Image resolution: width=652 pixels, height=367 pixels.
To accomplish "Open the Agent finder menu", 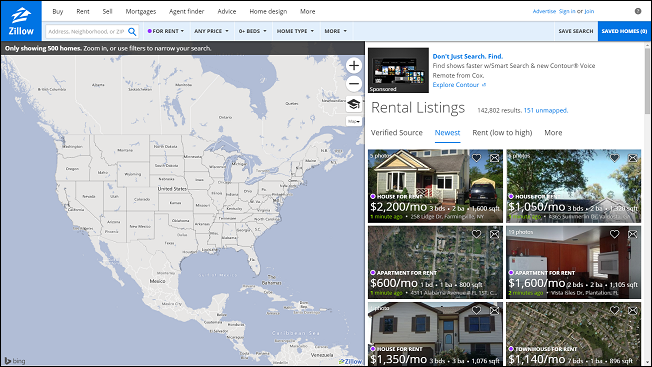I will pyautogui.click(x=187, y=12).
